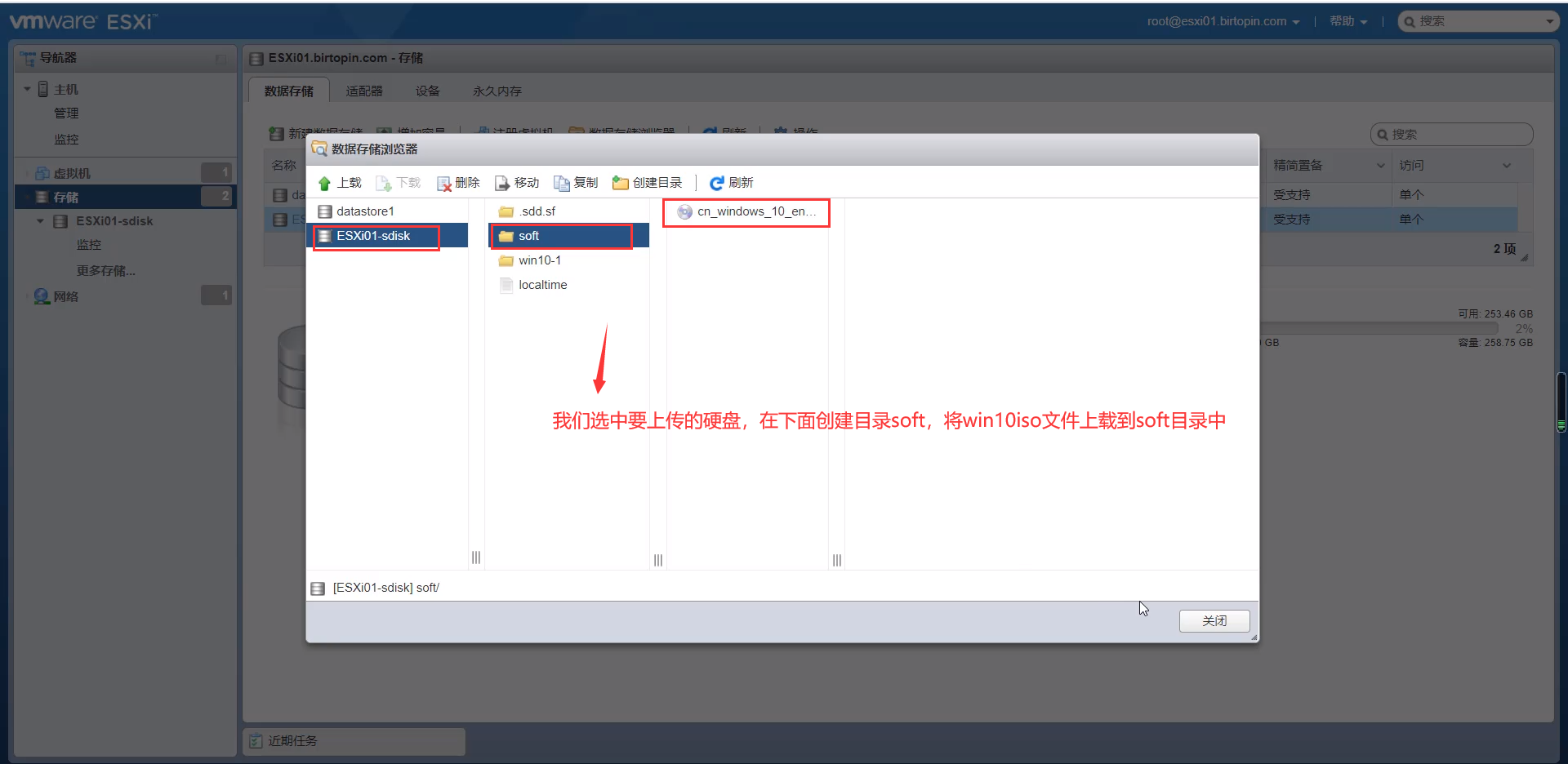Click 监控 under host in navigator
The image size is (1568, 764).
click(x=66, y=140)
